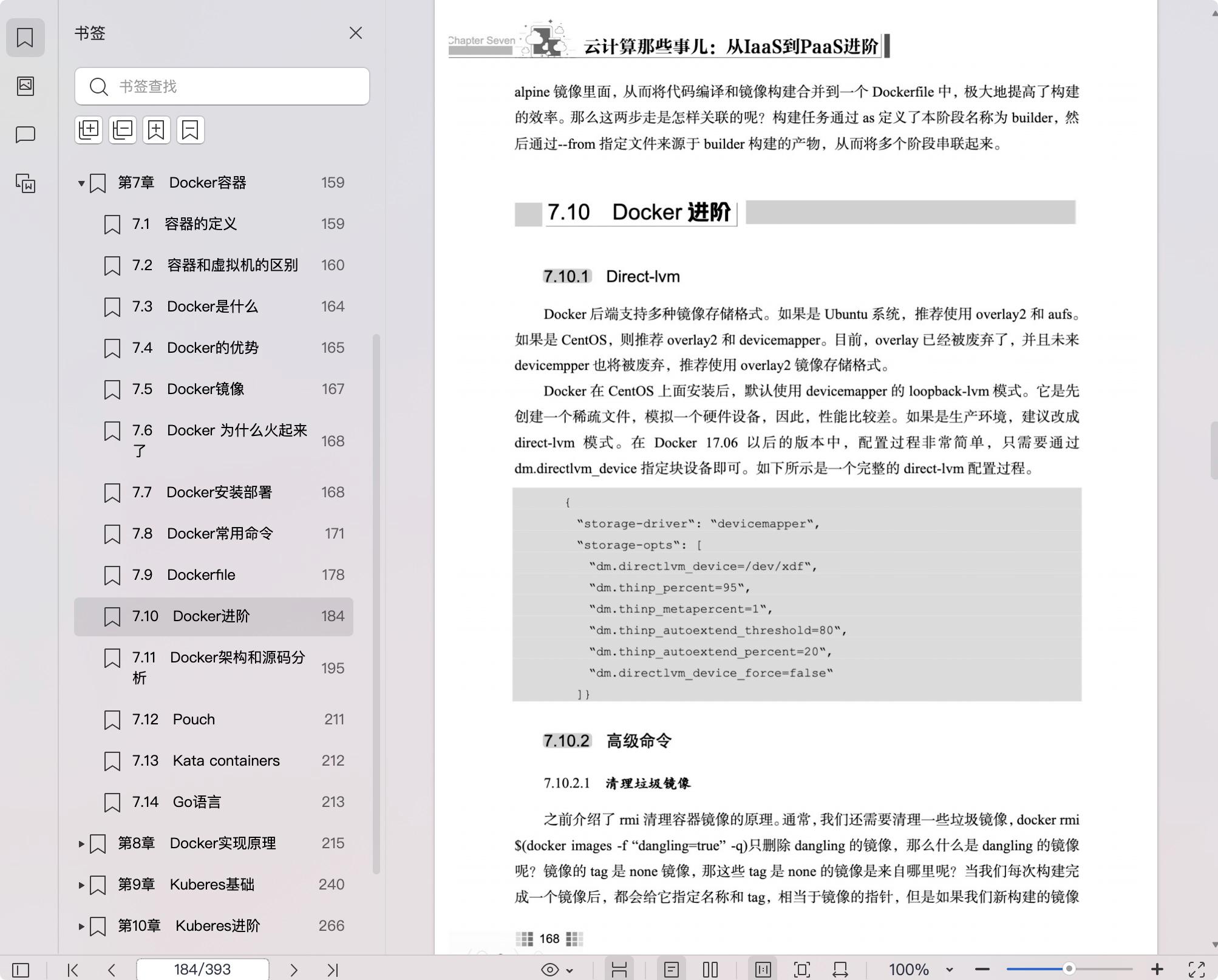Toggle continuous scrolling mode icon

click(619, 970)
